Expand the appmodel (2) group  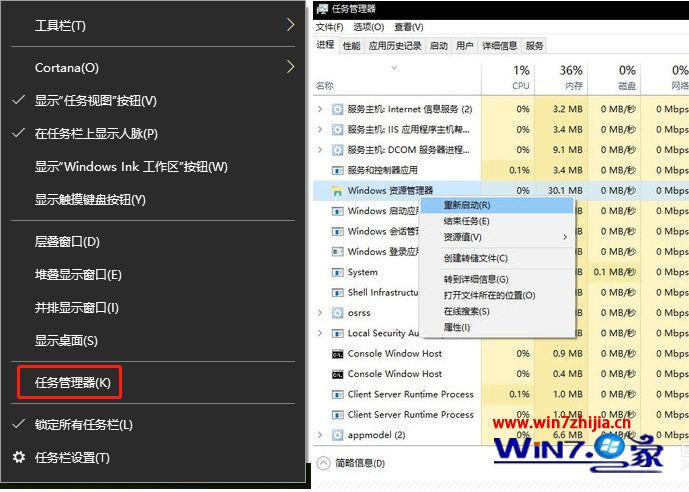pyautogui.click(x=320, y=435)
